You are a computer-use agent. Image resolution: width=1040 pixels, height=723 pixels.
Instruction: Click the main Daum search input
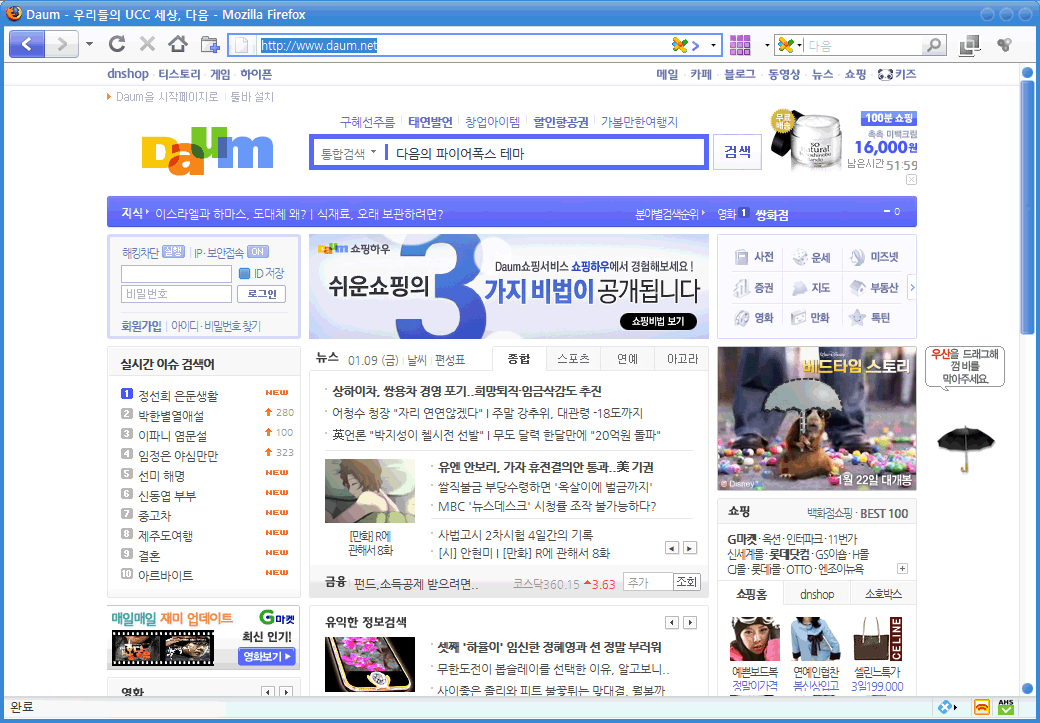pyautogui.click(x=547, y=153)
